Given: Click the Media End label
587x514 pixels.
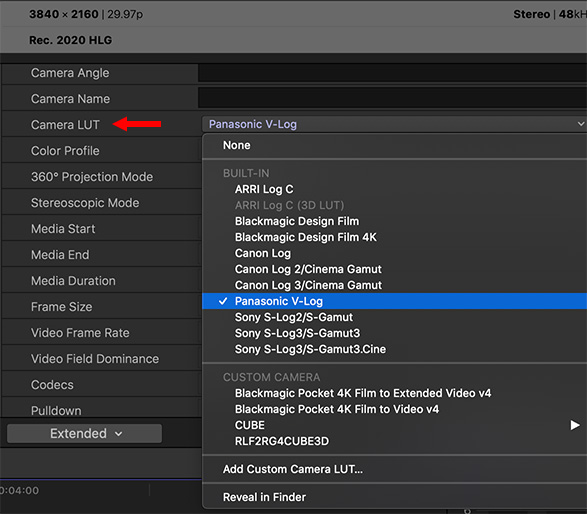Looking at the screenshot, I should point(60,255).
